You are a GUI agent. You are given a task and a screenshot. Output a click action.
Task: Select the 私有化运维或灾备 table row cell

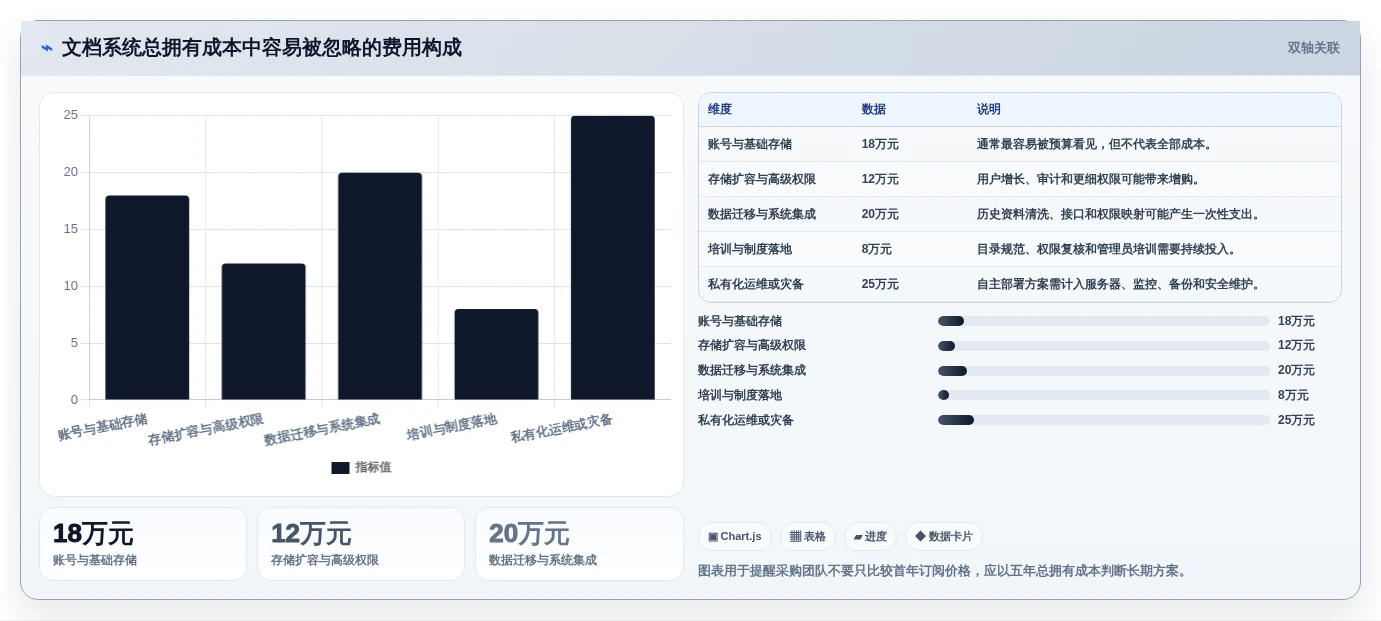(x=756, y=284)
